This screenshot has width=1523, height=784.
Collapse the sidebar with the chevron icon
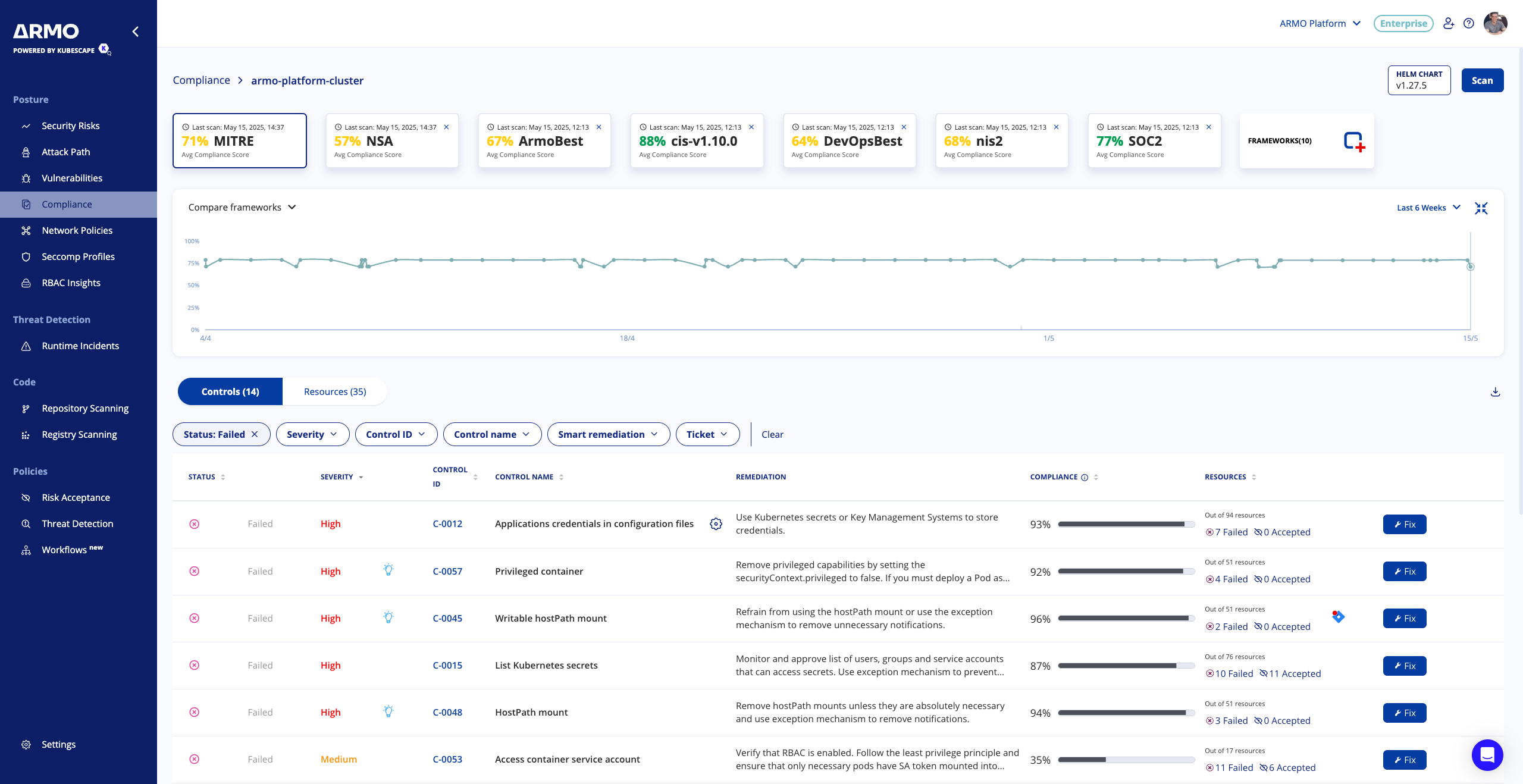pos(136,32)
